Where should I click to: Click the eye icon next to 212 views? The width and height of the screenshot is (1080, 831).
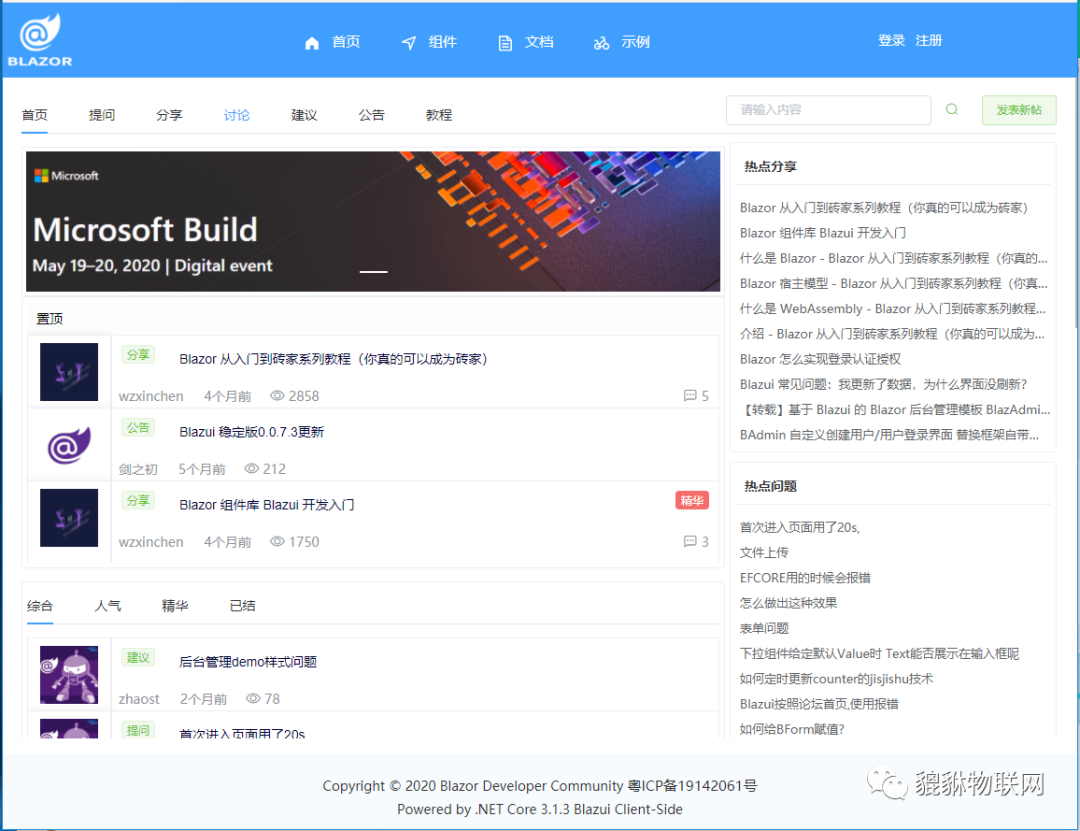[251, 469]
